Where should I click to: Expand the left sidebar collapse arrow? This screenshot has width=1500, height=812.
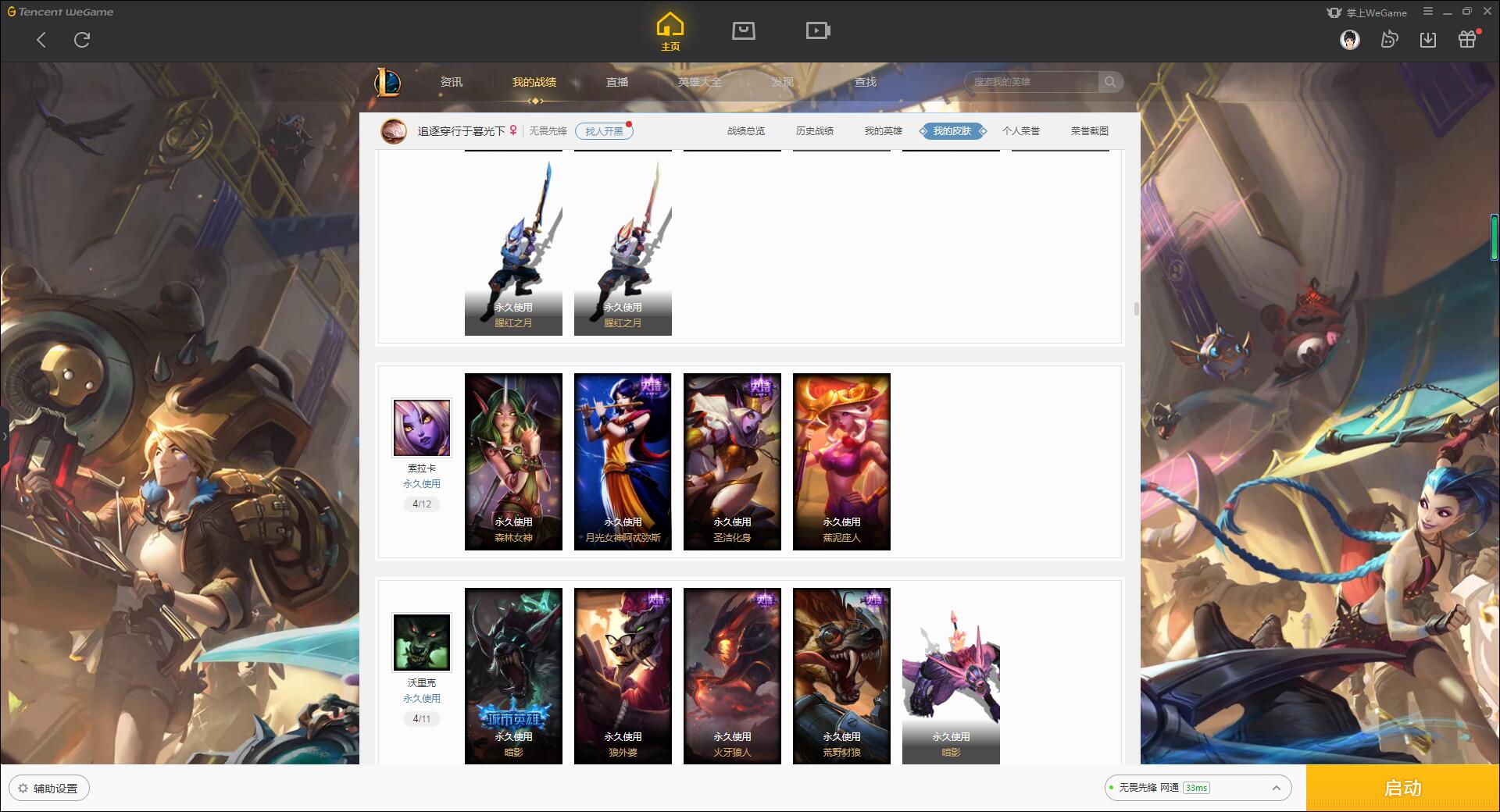click(x=4, y=436)
